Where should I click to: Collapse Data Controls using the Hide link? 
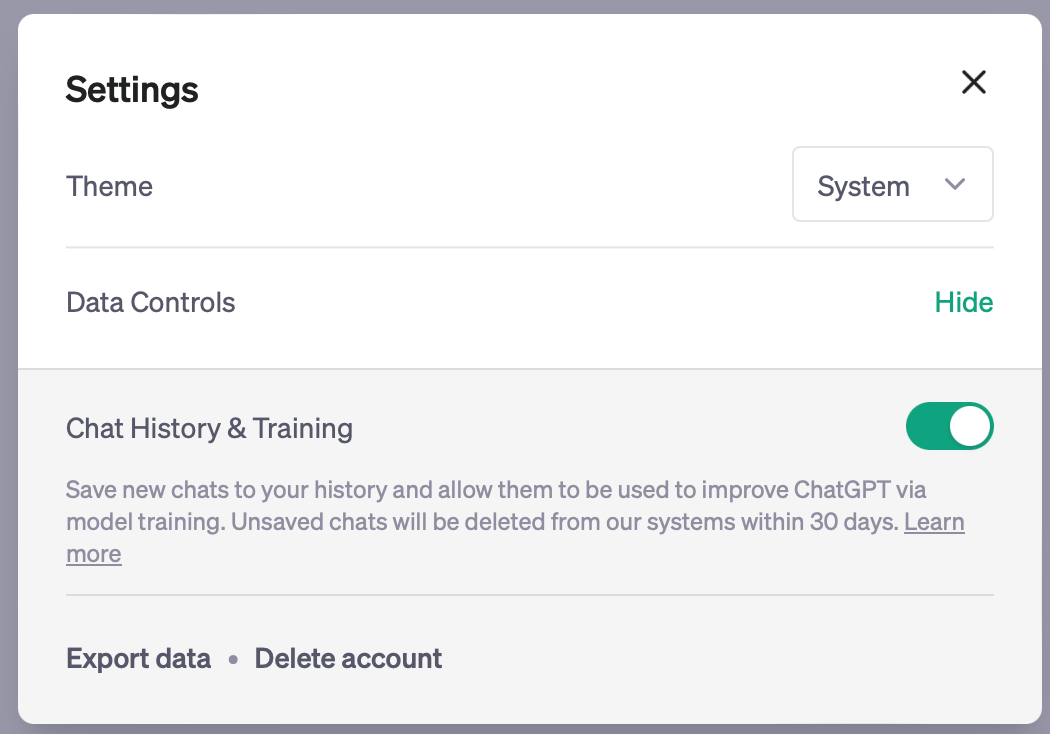[x=964, y=302]
